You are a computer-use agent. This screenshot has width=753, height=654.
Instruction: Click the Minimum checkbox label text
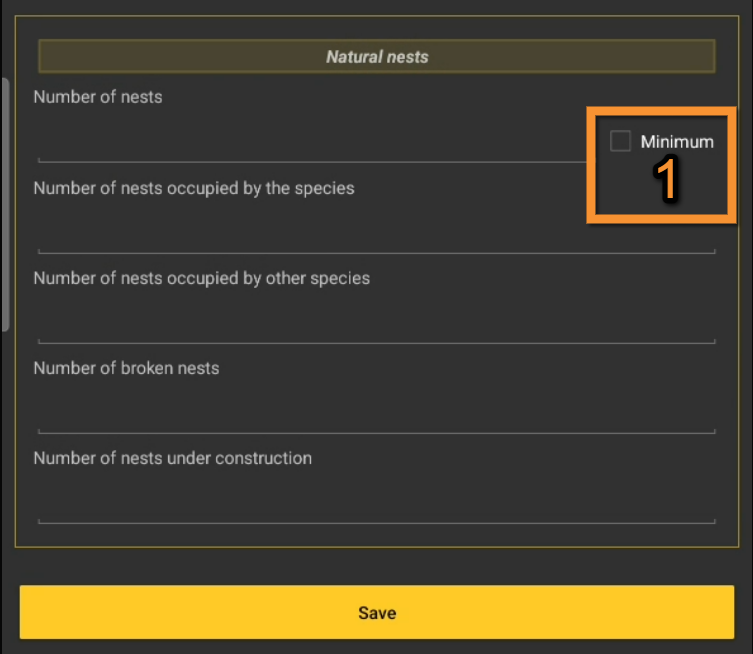click(x=677, y=142)
